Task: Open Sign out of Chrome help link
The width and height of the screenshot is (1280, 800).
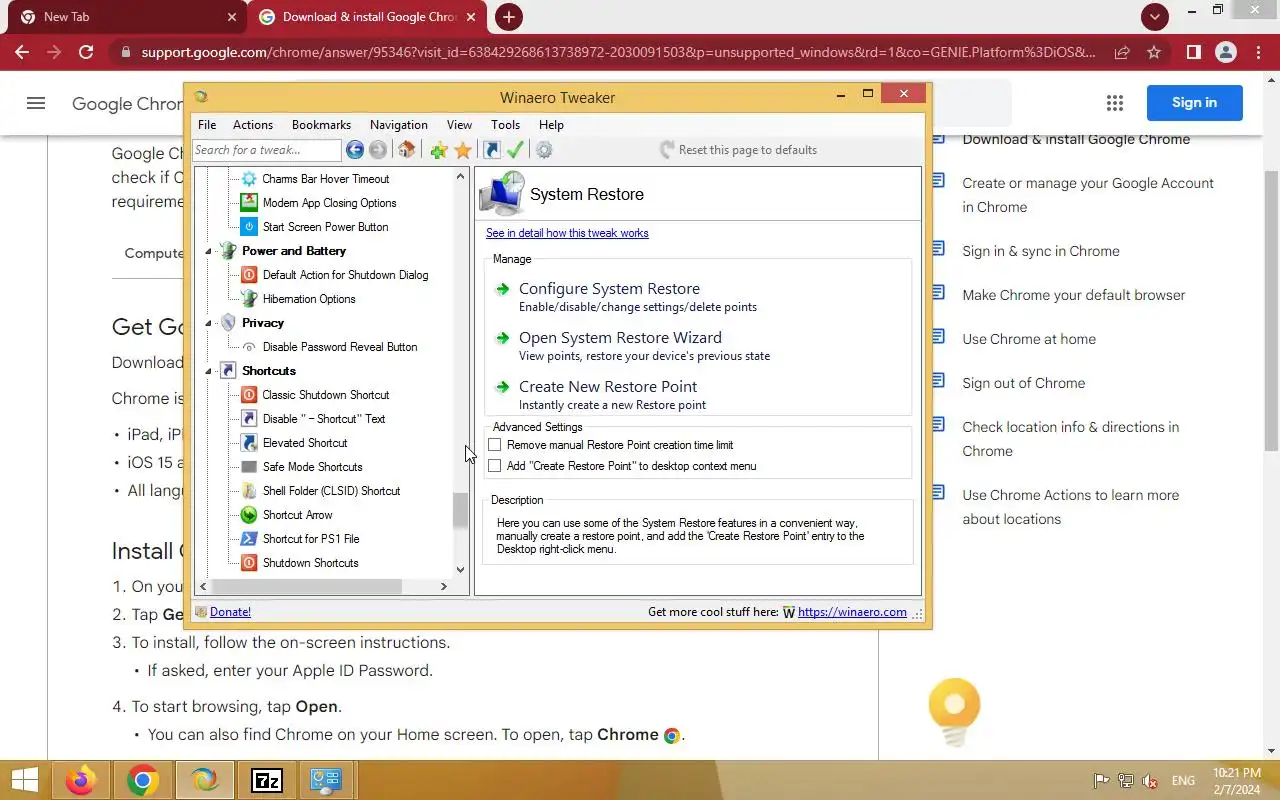Action: (x=1023, y=383)
